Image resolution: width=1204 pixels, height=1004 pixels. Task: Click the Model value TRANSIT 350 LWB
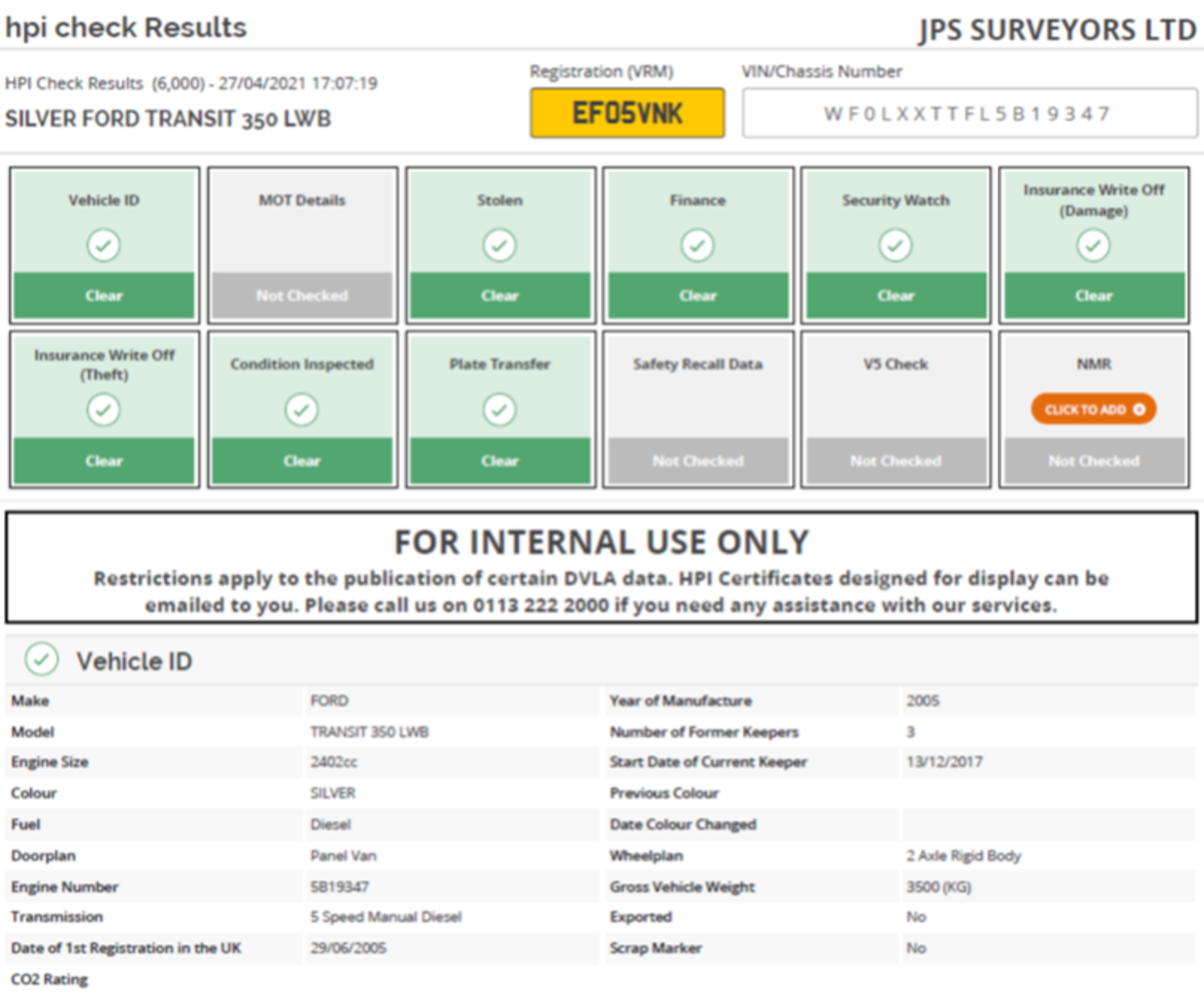click(x=369, y=732)
